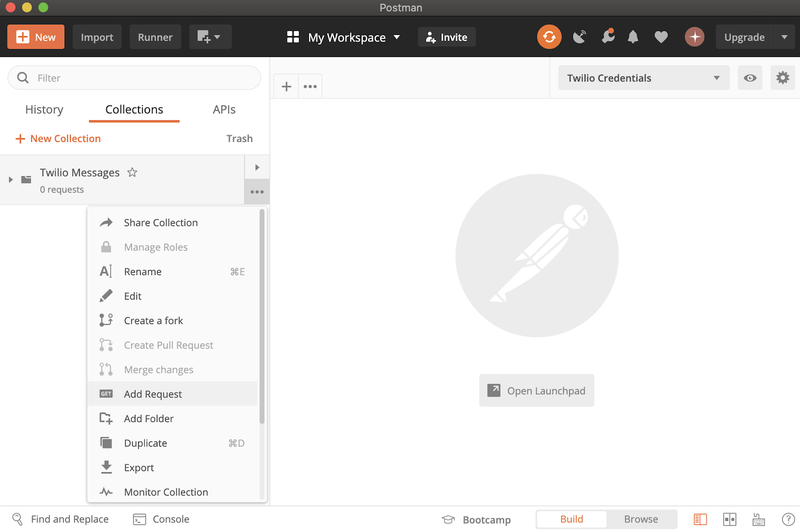Toggle the sidebar layout icon
Image resolution: width=800 pixels, height=530 pixels.
(x=700, y=519)
